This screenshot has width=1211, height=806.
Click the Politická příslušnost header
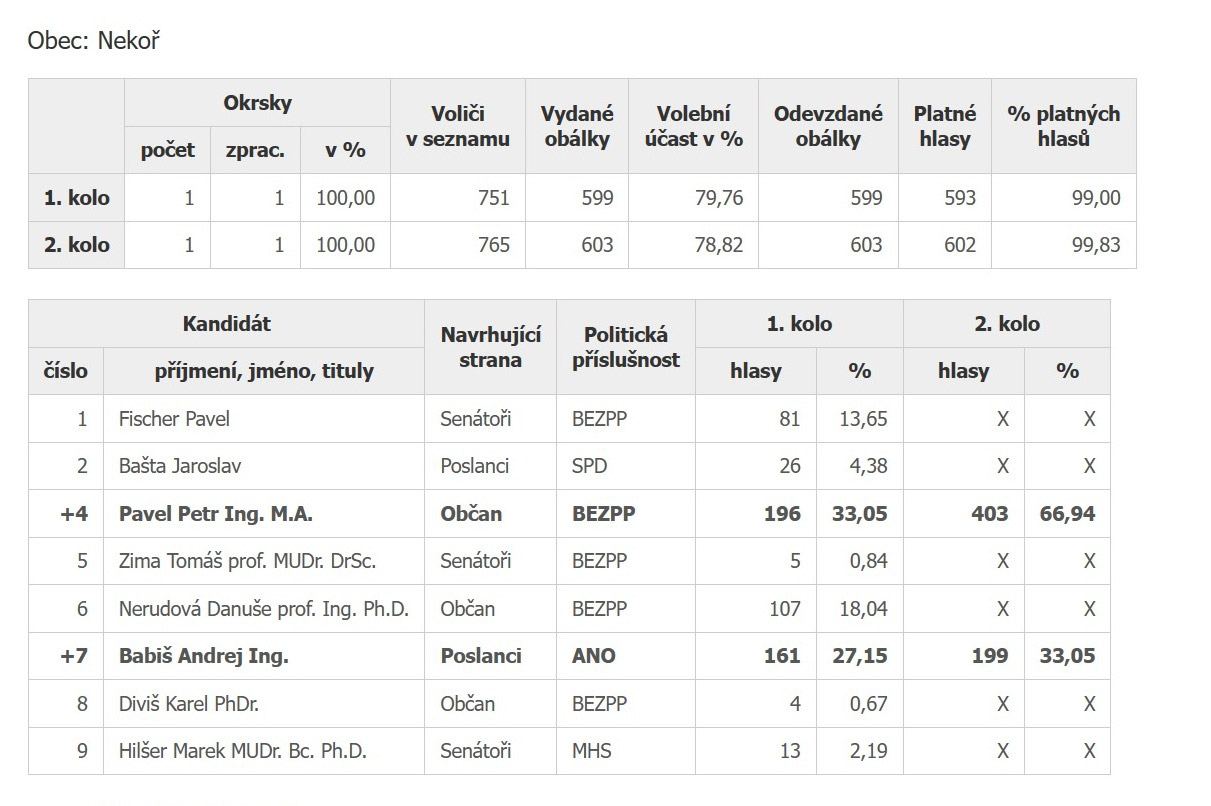[625, 347]
